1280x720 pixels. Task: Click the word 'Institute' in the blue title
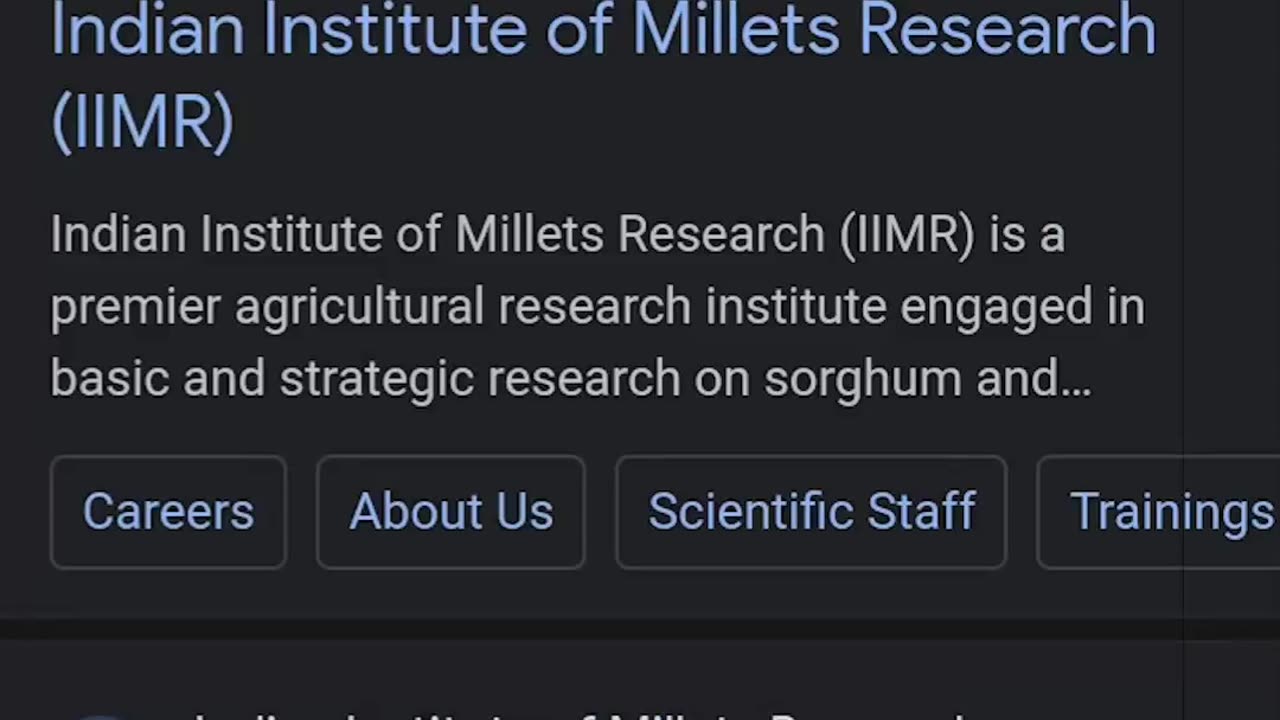click(396, 28)
